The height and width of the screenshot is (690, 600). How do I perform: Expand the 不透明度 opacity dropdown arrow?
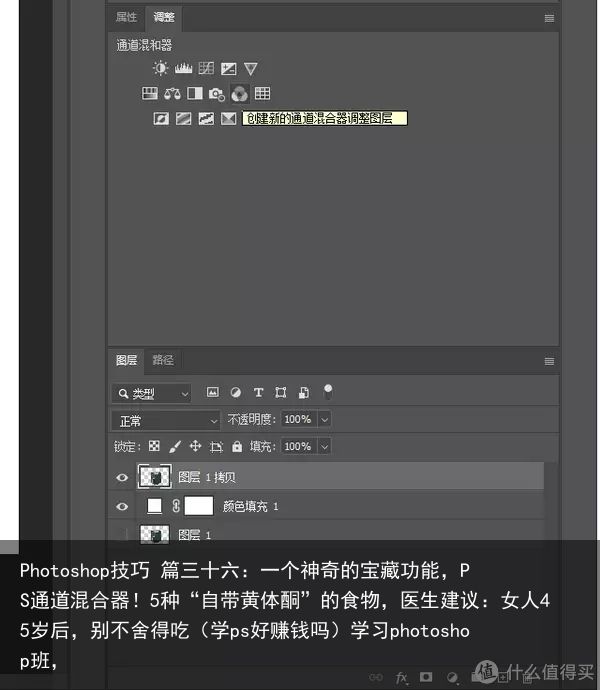[324, 419]
